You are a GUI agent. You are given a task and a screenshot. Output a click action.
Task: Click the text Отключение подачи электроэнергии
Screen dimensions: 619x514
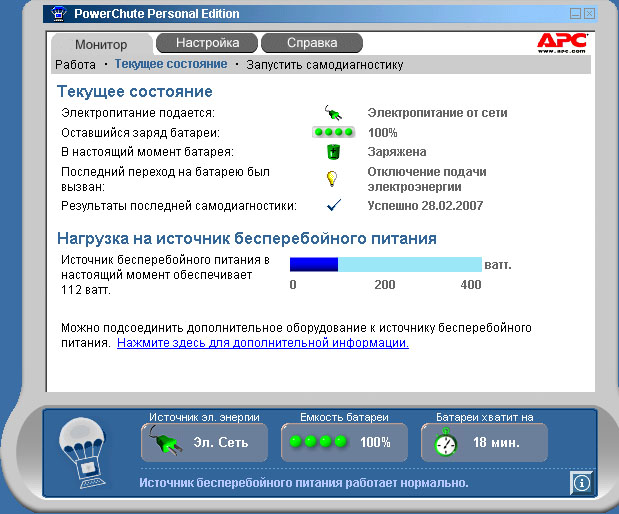coord(427,179)
